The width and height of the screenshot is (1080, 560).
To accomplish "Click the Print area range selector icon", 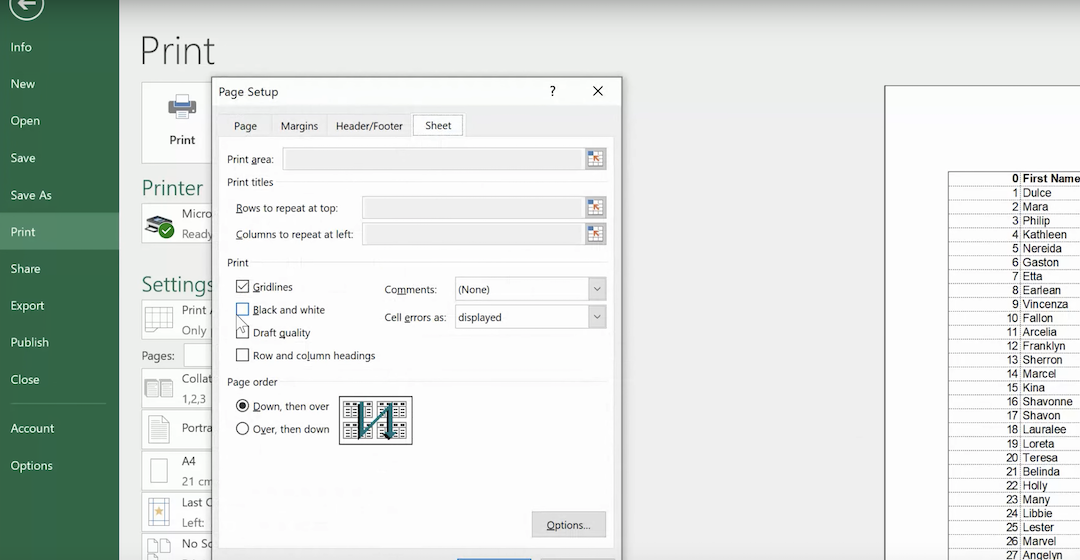I will coord(596,159).
